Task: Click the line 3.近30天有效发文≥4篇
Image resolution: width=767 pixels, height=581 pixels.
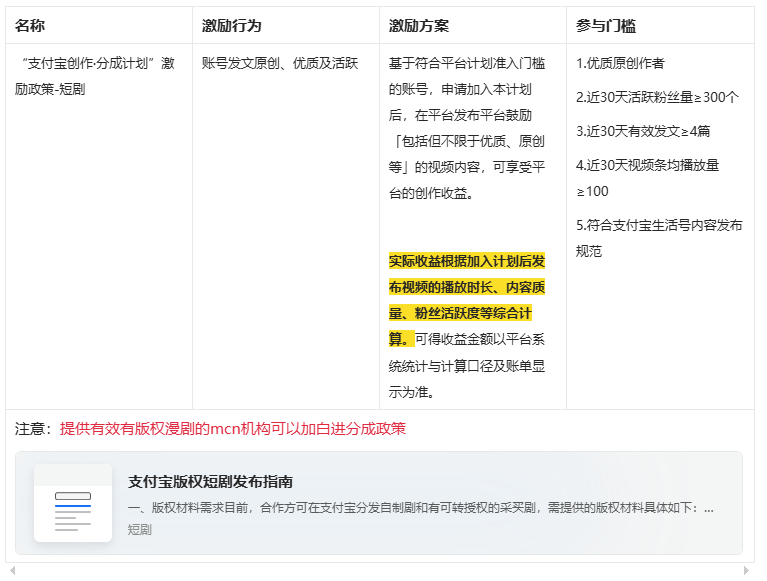Action: (643, 131)
